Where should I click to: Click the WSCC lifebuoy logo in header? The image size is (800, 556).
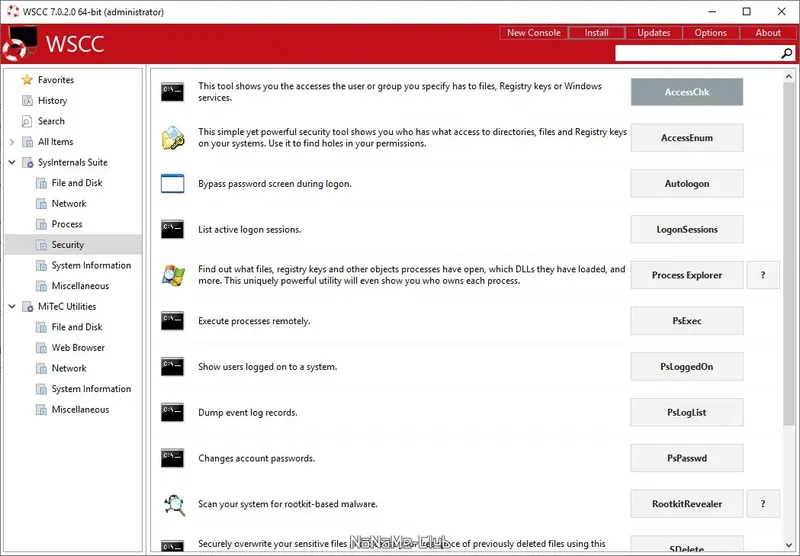point(19,44)
